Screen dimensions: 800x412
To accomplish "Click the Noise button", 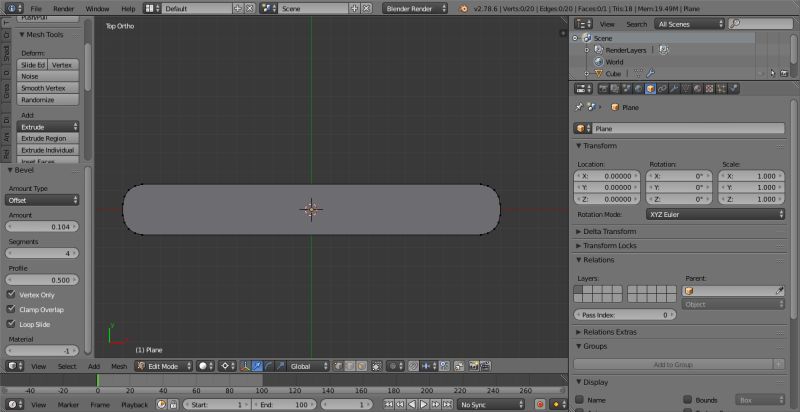I will (x=48, y=76).
